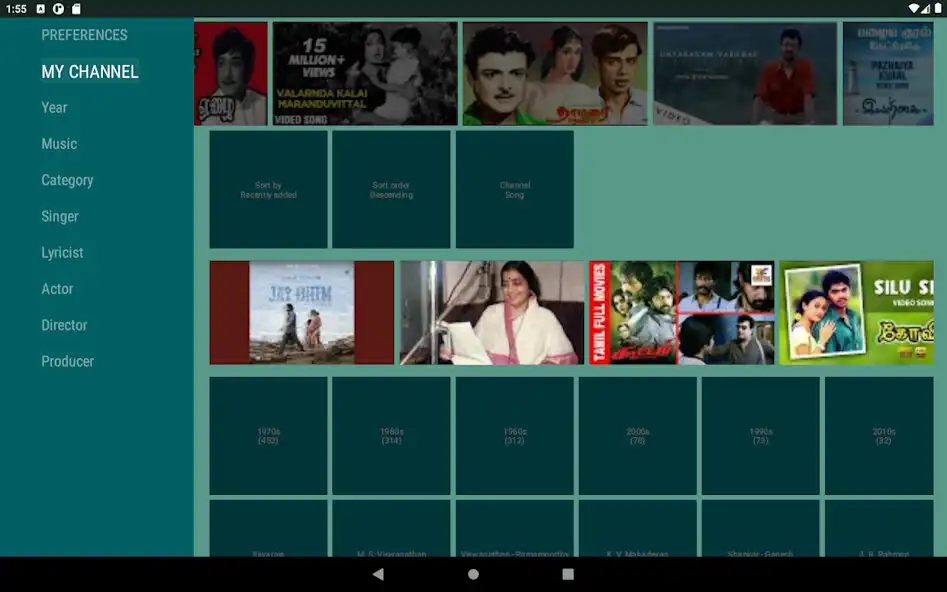
Task: Open the 1990s decade tile
Action: point(761,436)
